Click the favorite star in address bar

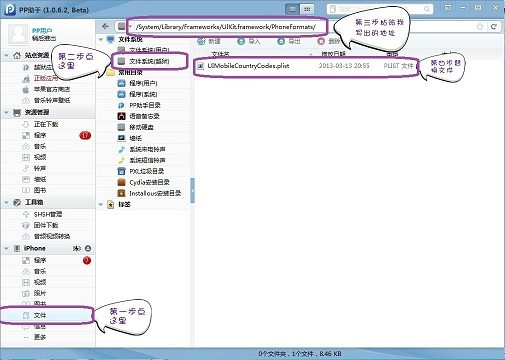pos(480,26)
